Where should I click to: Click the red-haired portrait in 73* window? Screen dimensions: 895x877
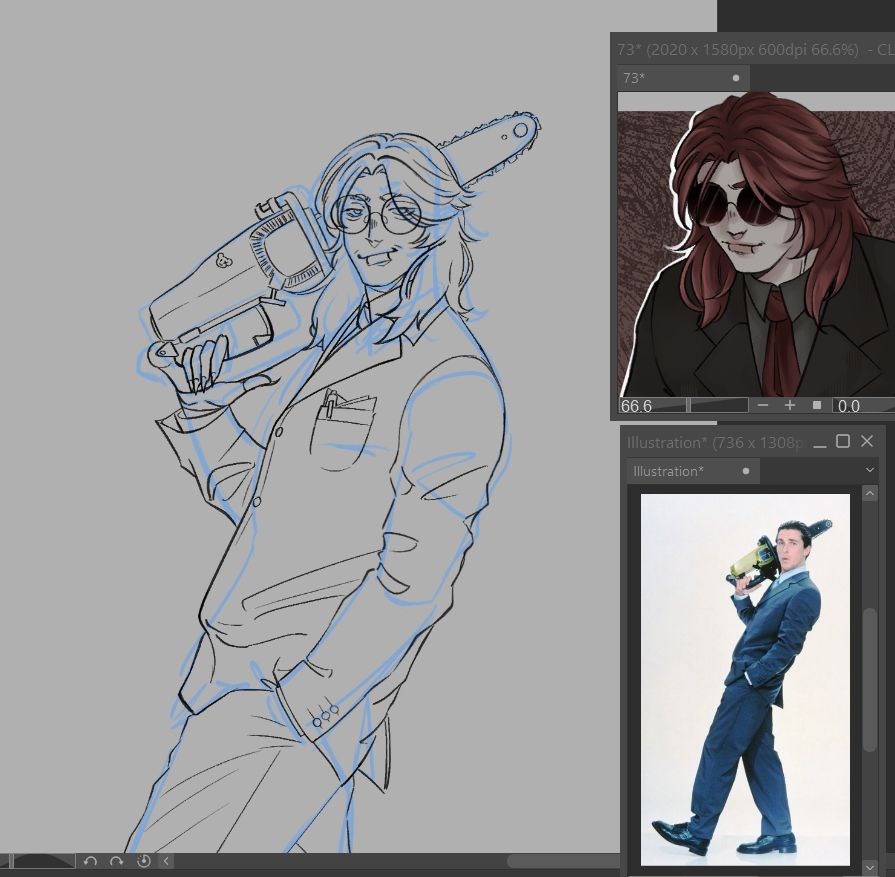[757, 246]
